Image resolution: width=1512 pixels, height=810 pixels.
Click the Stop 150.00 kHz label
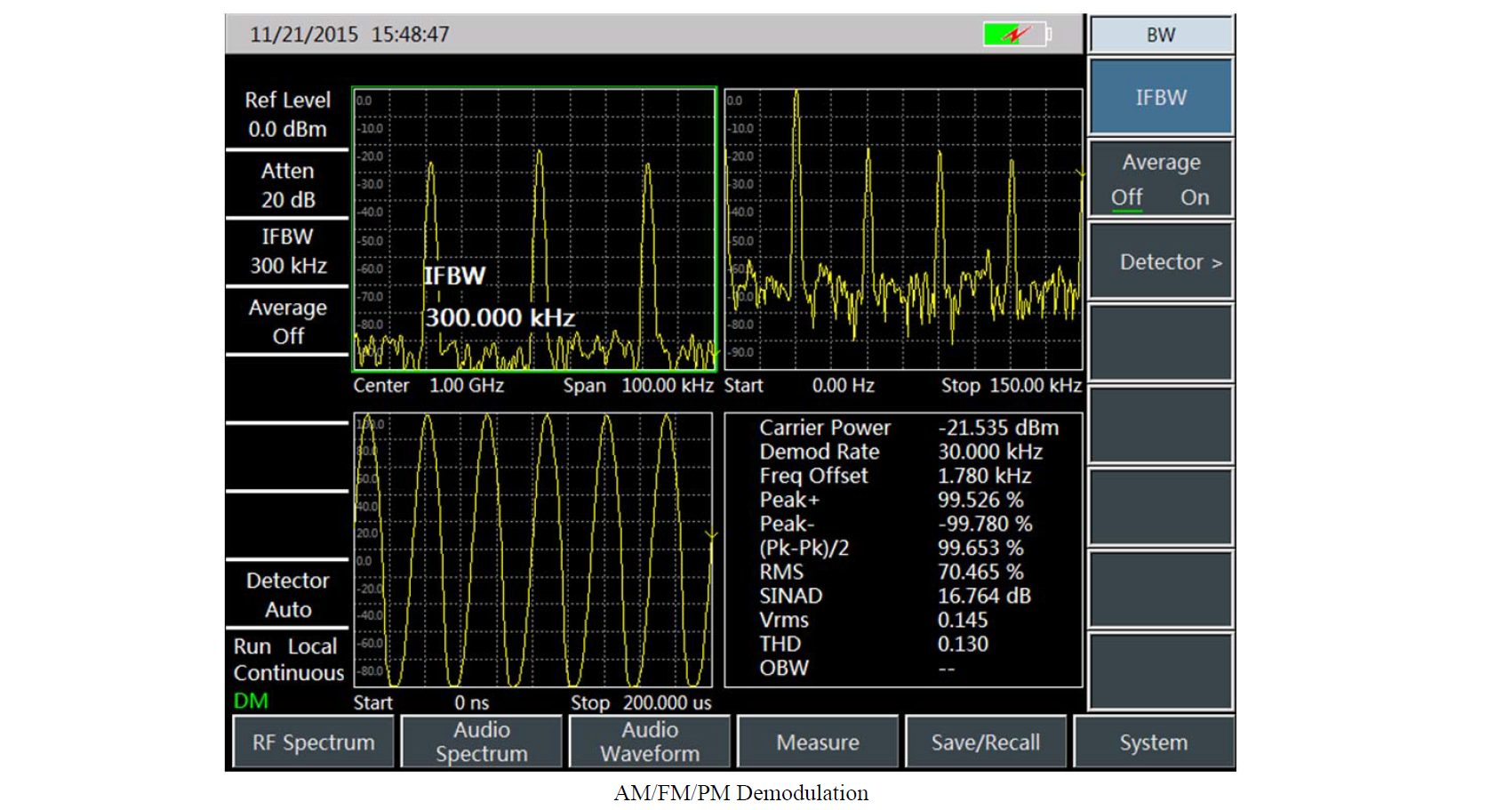[x=1012, y=386]
